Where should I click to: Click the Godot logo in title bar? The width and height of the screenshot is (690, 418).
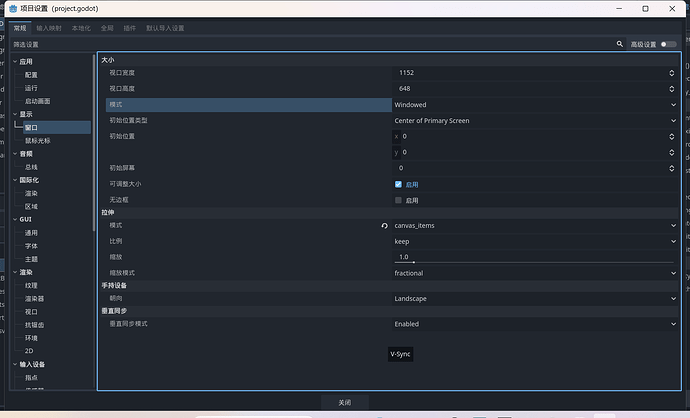13,8
